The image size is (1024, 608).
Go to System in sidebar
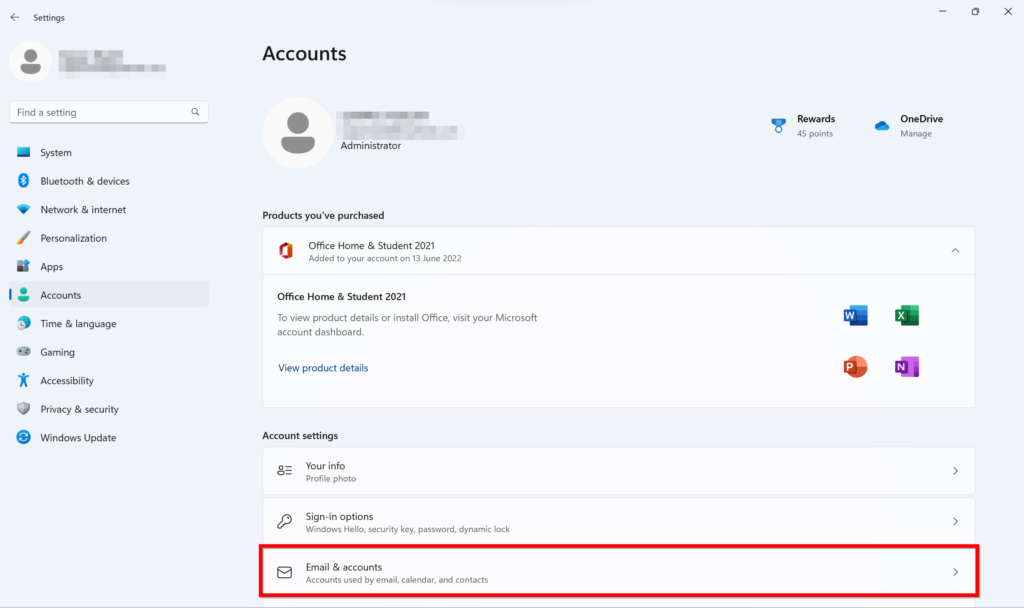[x=56, y=153]
